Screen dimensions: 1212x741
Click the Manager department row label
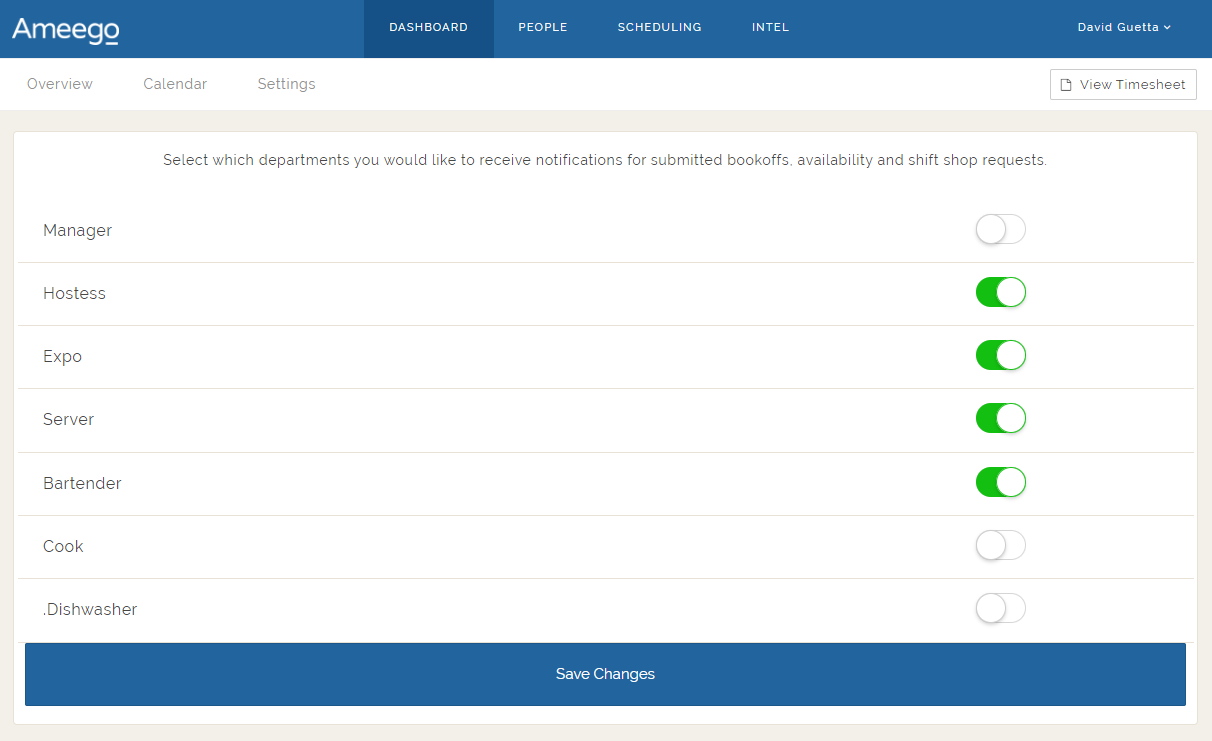click(77, 229)
